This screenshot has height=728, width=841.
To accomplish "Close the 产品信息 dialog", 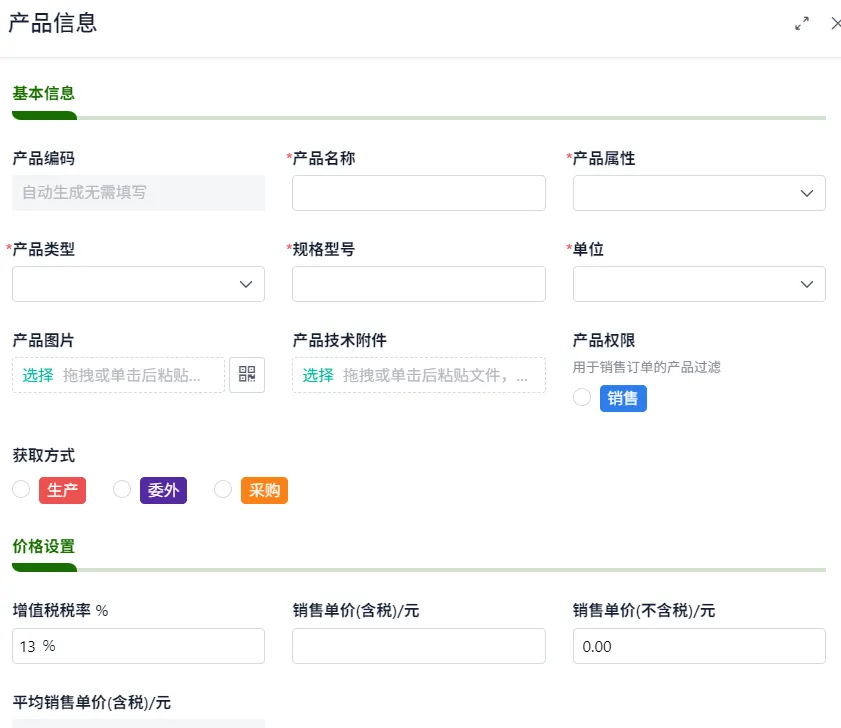I will tap(836, 24).
